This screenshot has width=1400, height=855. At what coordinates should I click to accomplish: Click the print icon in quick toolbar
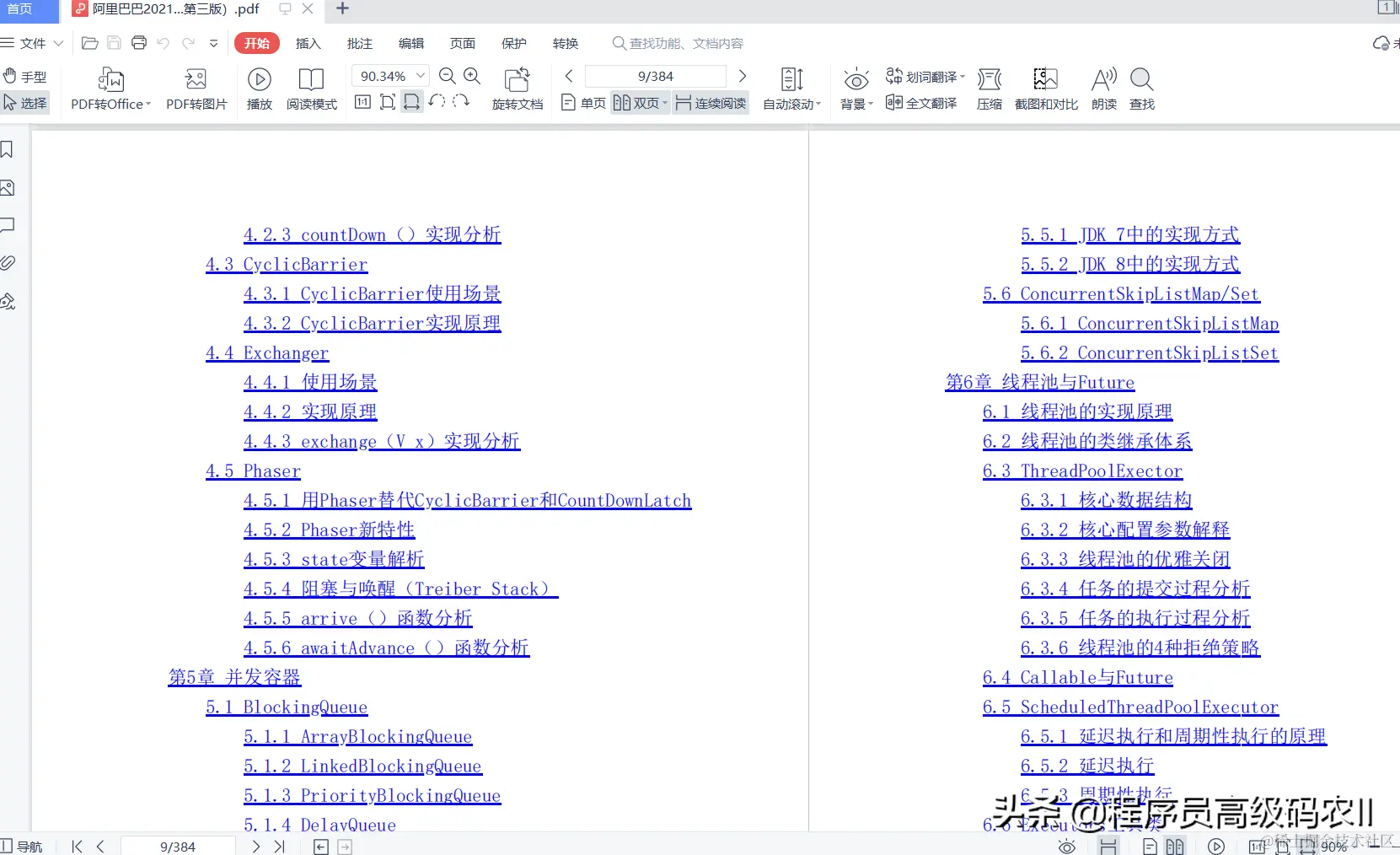pyautogui.click(x=139, y=43)
